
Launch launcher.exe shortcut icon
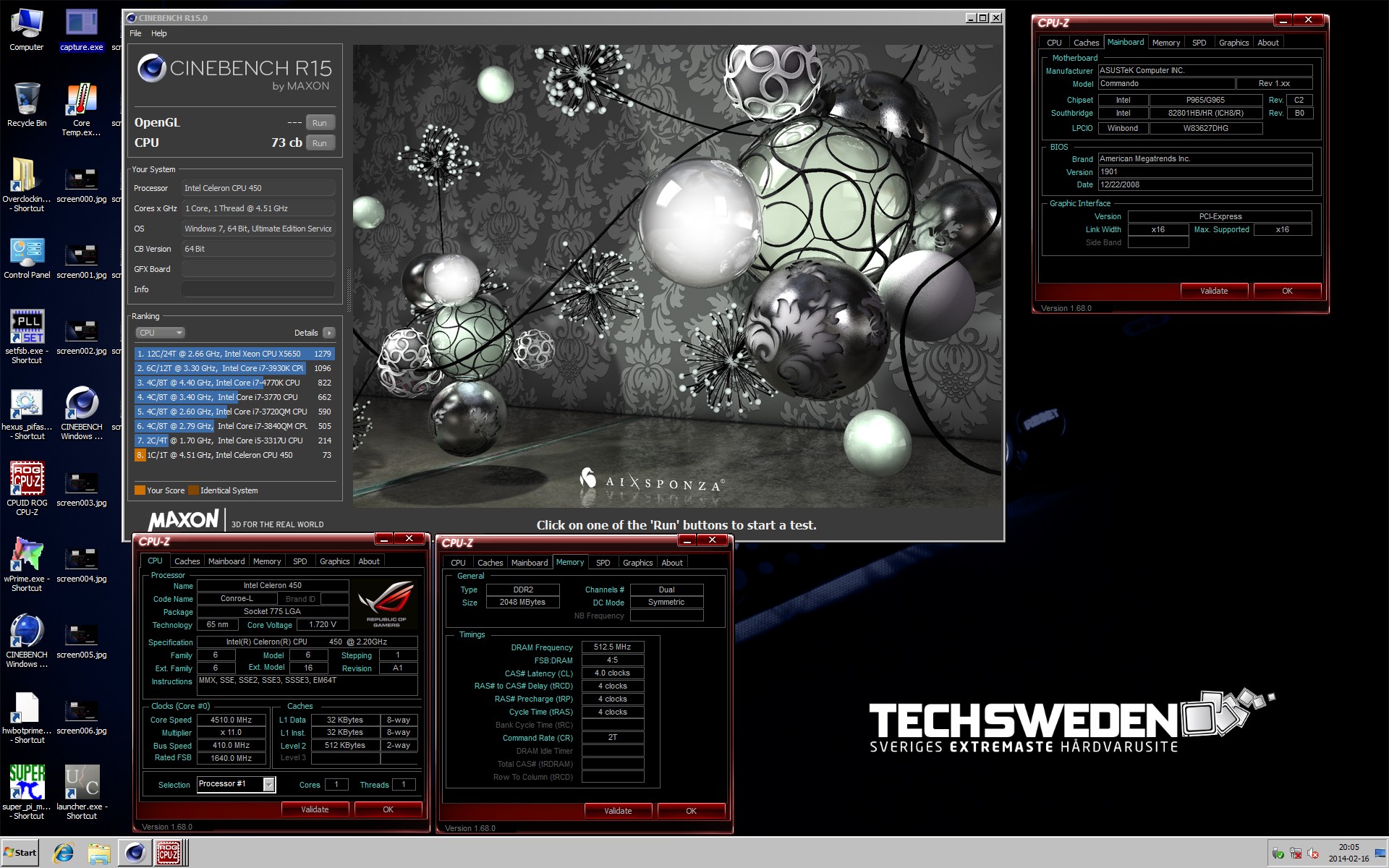(x=82, y=793)
